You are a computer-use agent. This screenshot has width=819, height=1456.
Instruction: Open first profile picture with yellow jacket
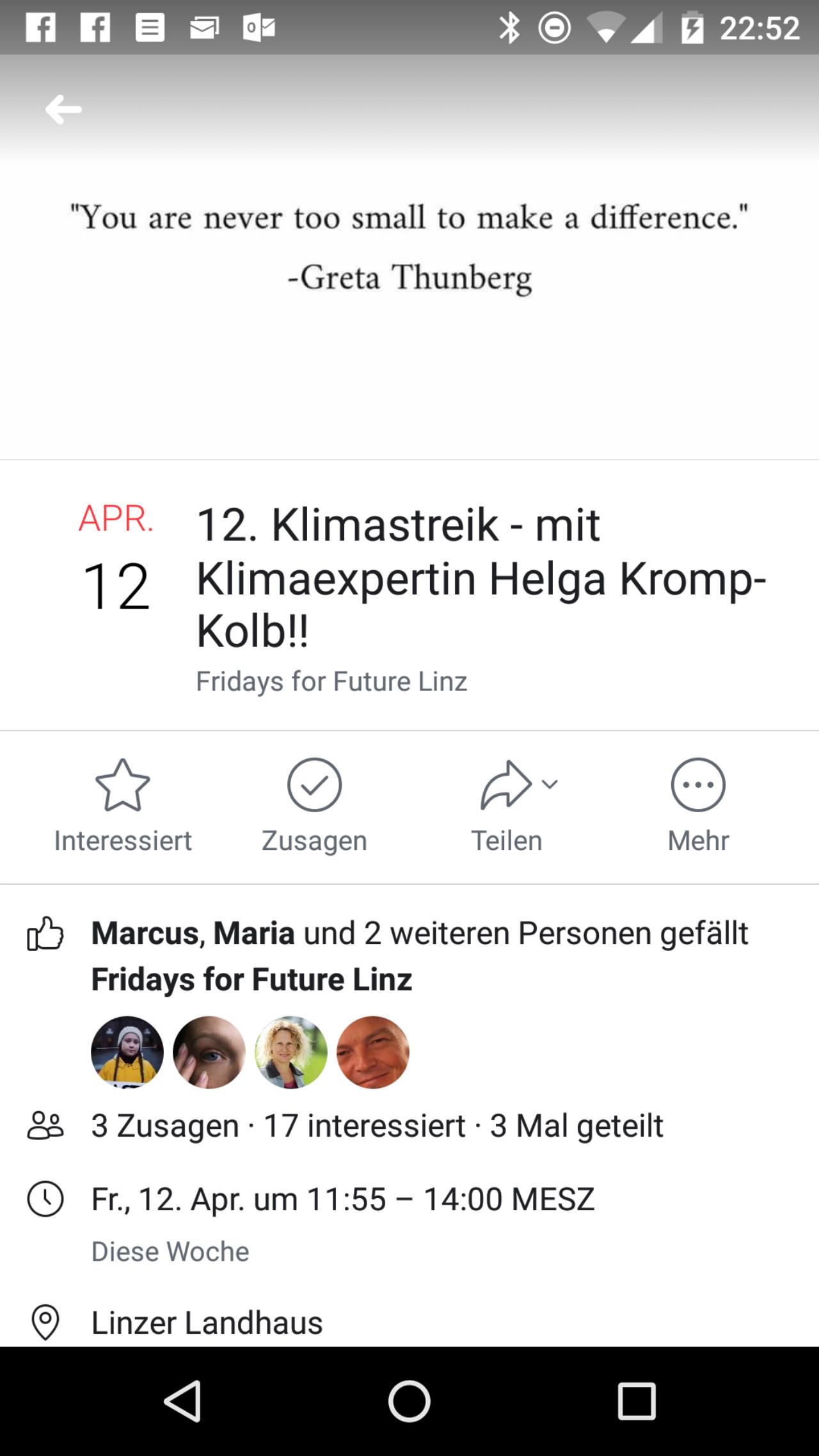127,1052
